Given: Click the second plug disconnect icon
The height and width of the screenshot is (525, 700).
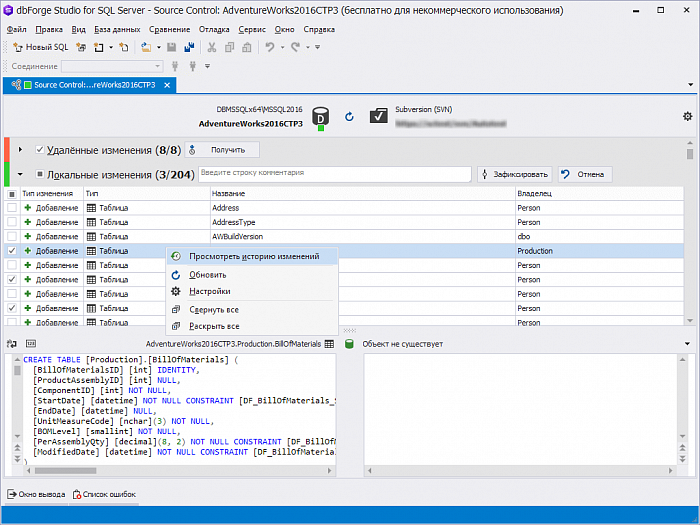Looking at the screenshot, I should pyautogui.click(x=192, y=66).
